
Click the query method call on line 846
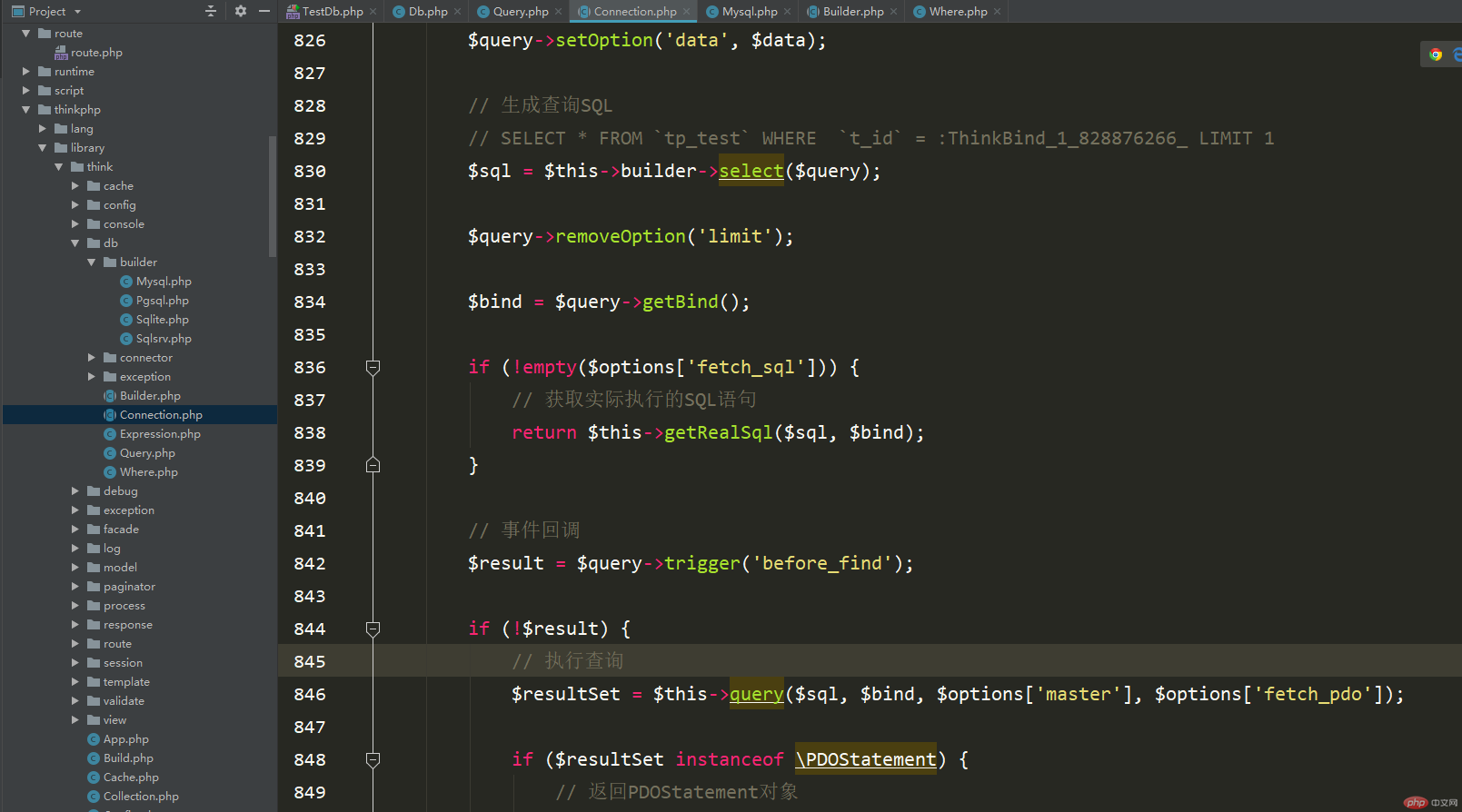[757, 694]
